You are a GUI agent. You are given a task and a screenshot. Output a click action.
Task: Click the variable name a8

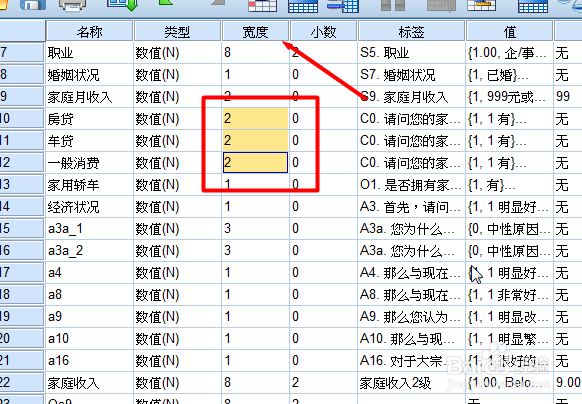click(55, 294)
